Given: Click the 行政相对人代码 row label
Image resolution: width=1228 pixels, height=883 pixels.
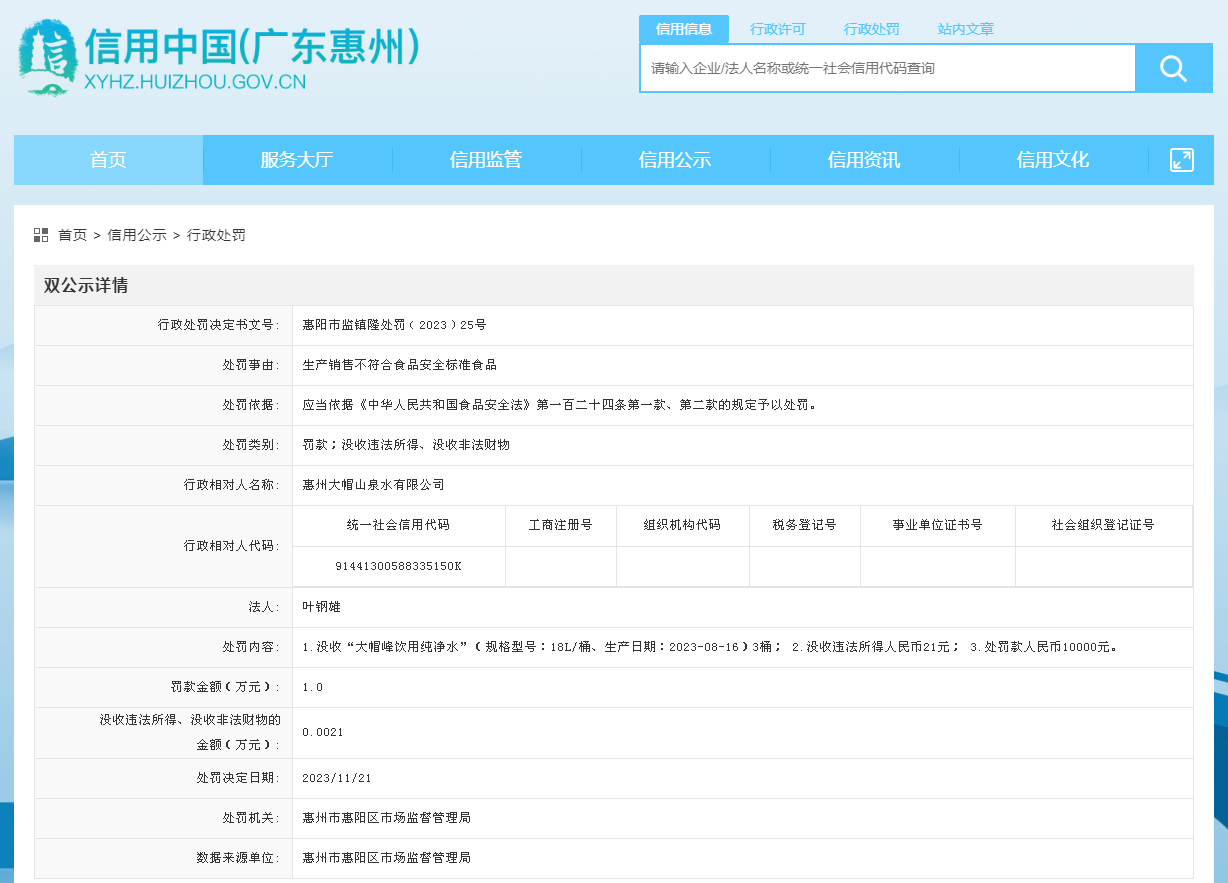Looking at the screenshot, I should click(232, 546).
